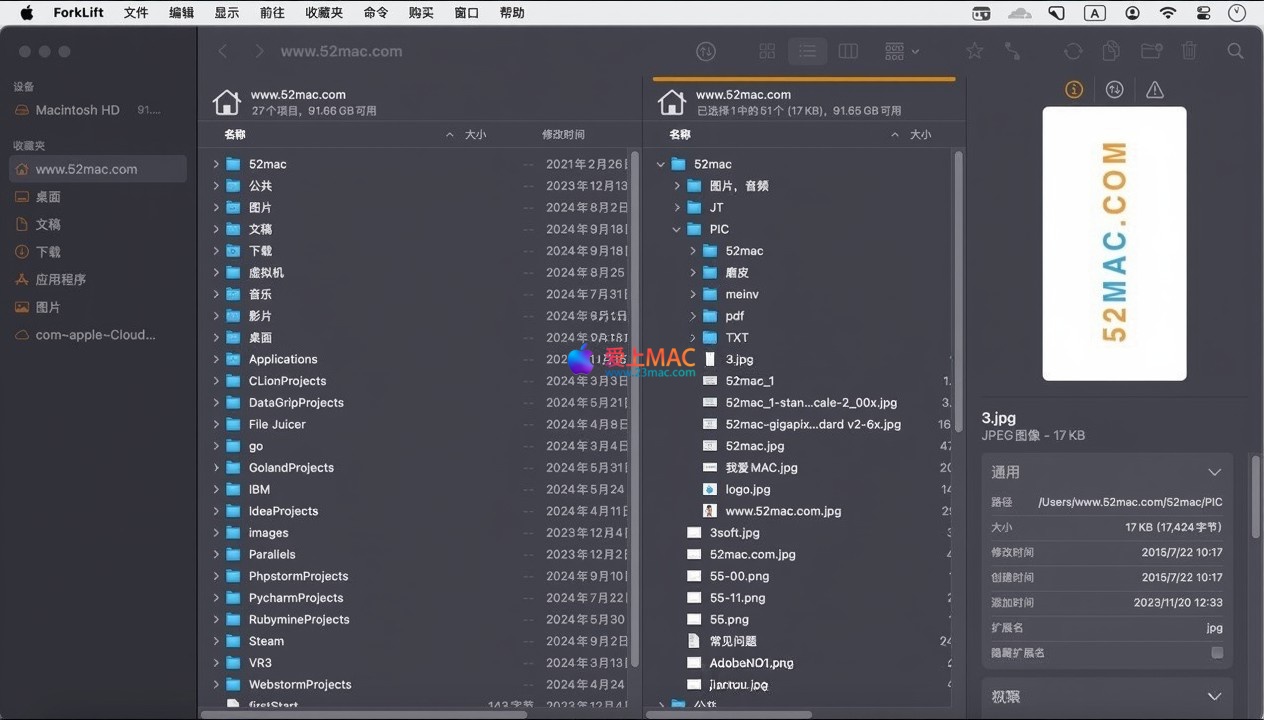The width and height of the screenshot is (1264, 720).
Task: Click the 3.jpg preview thumbnail
Action: (1114, 243)
